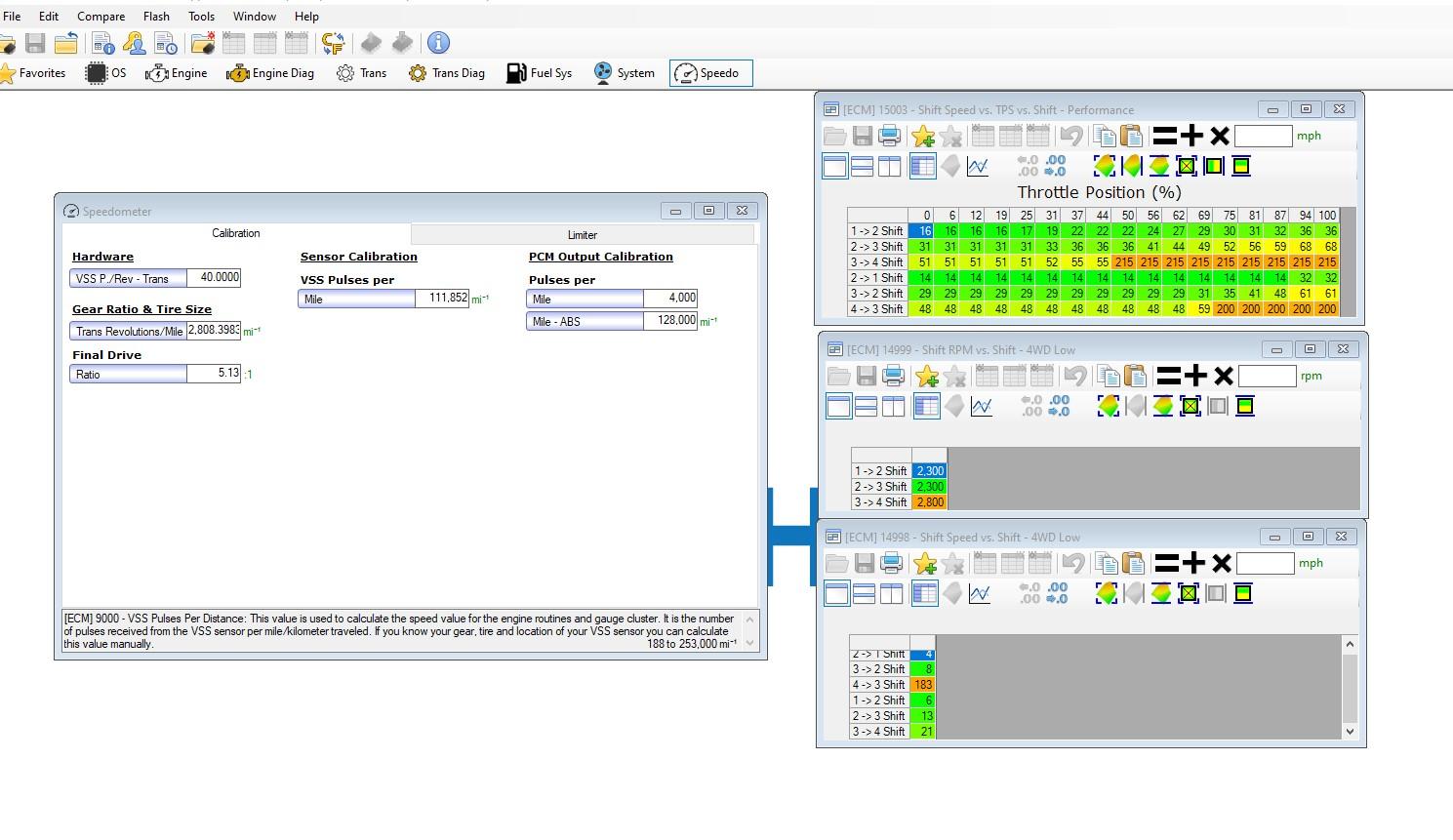Select the orange 2,800 cell for 3->4 Shift
The width and height of the screenshot is (1453, 840).
(x=929, y=502)
